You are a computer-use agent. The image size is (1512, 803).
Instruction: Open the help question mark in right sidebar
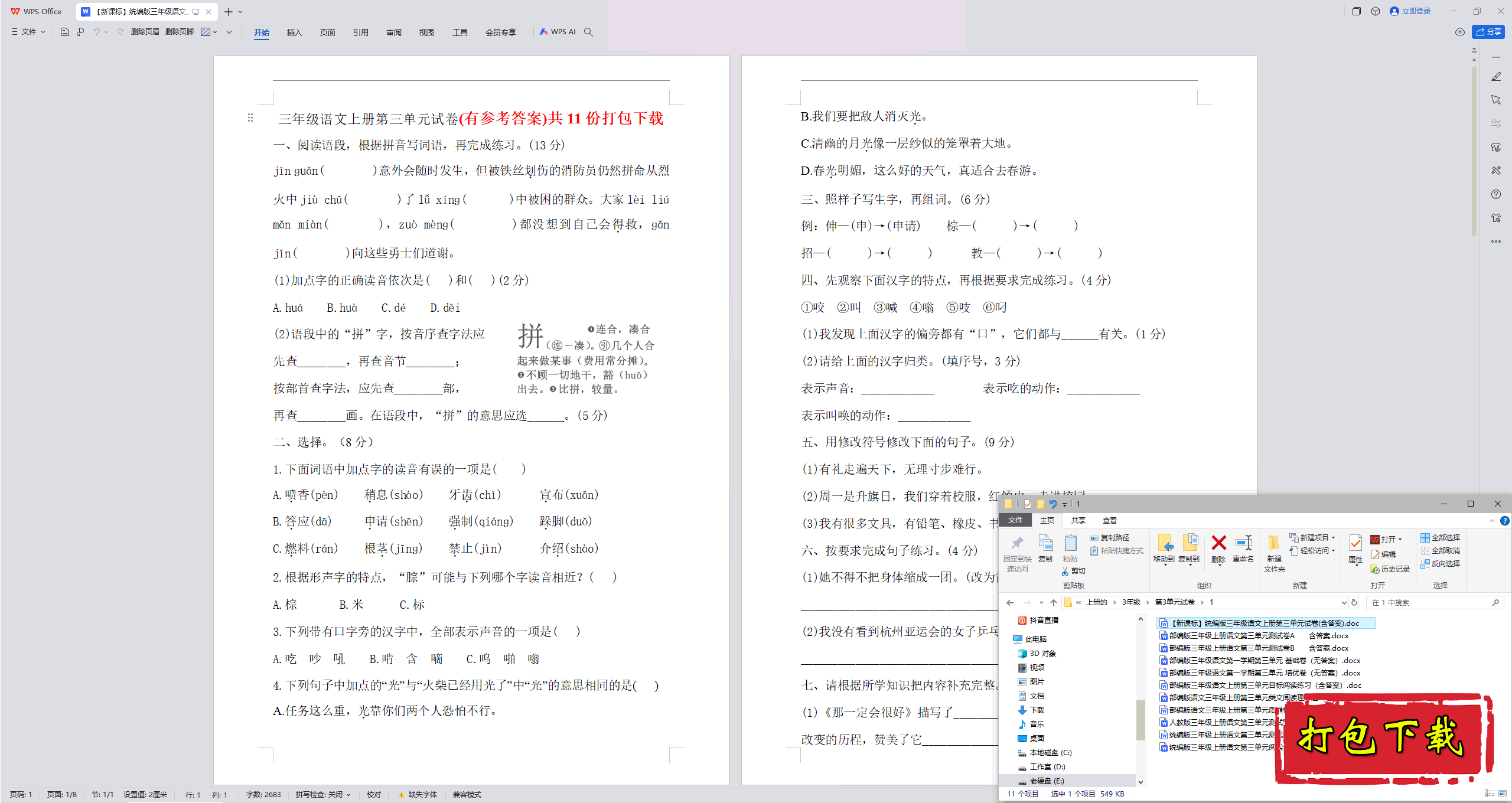point(1496,194)
